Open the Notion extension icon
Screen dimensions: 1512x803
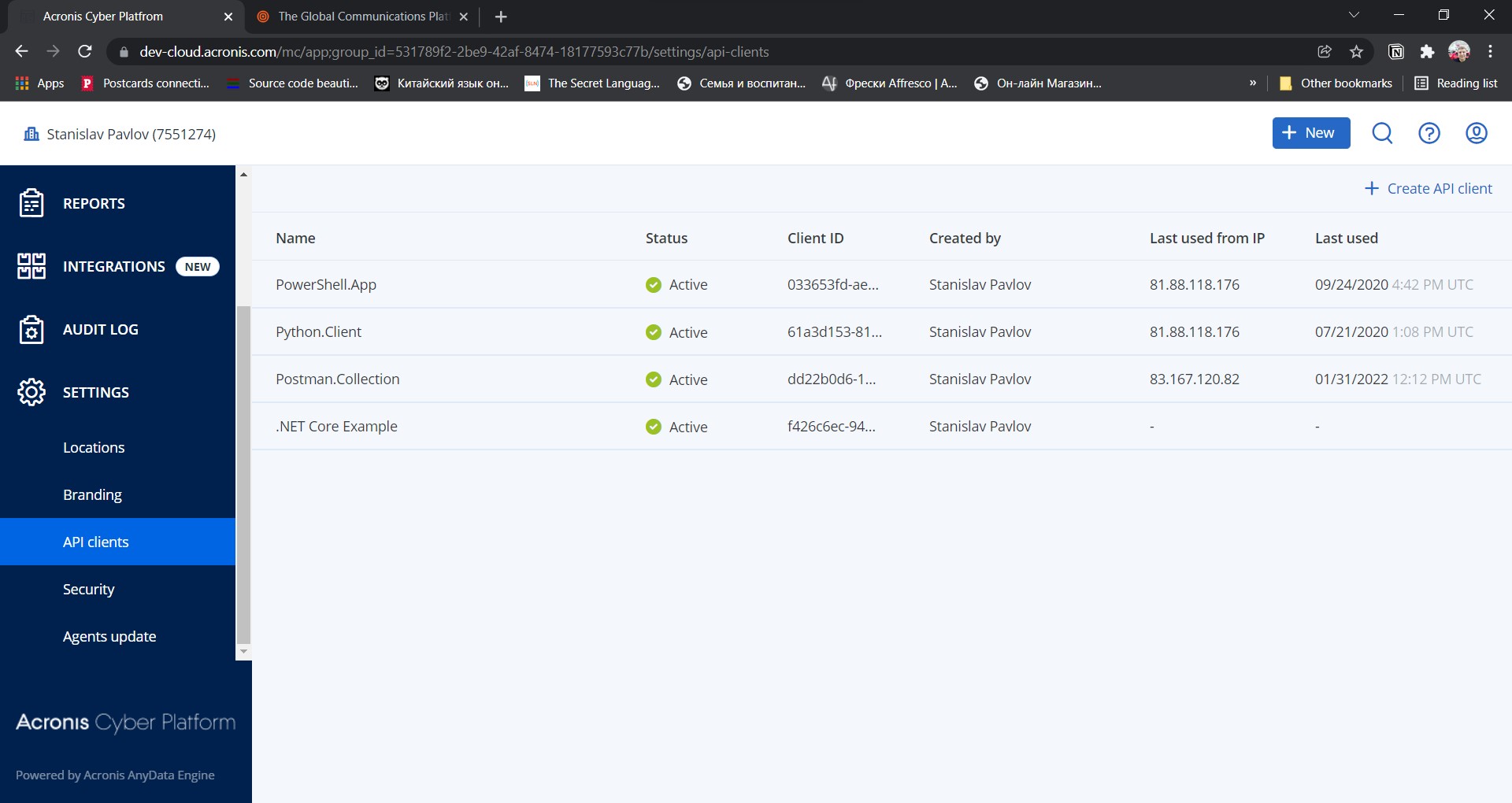click(1396, 51)
